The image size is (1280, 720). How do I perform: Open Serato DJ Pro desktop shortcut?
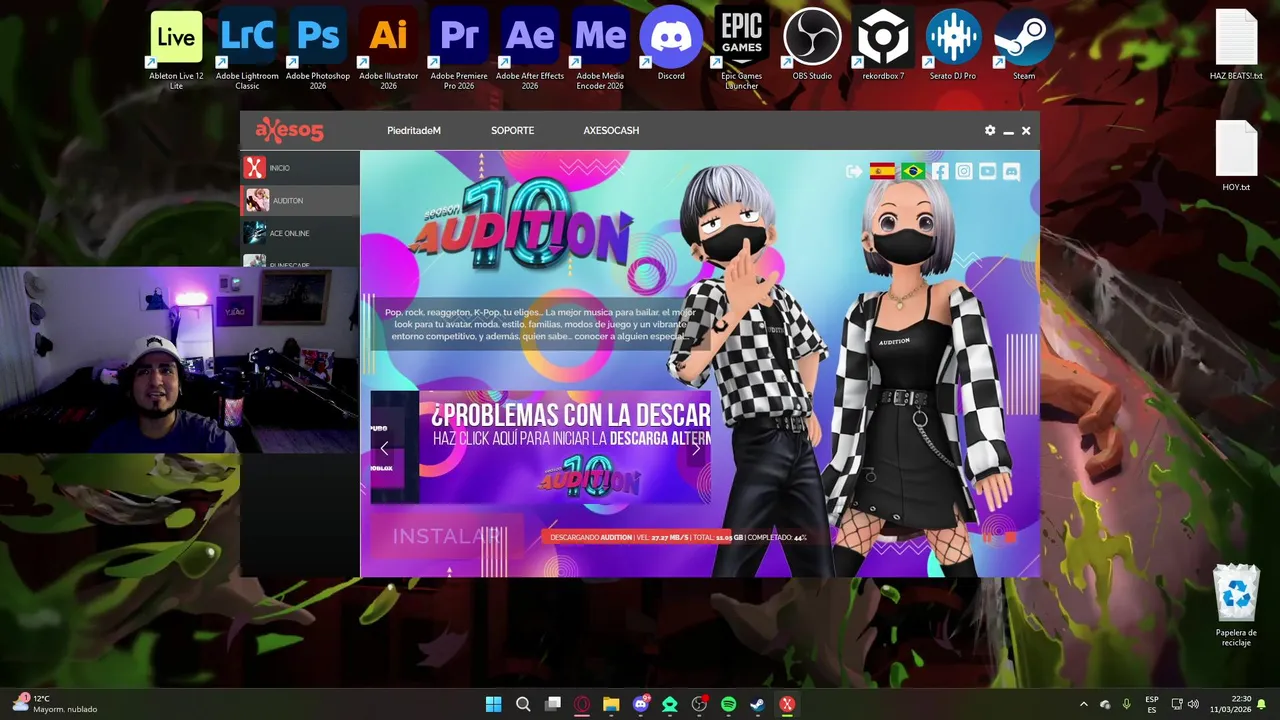953,45
